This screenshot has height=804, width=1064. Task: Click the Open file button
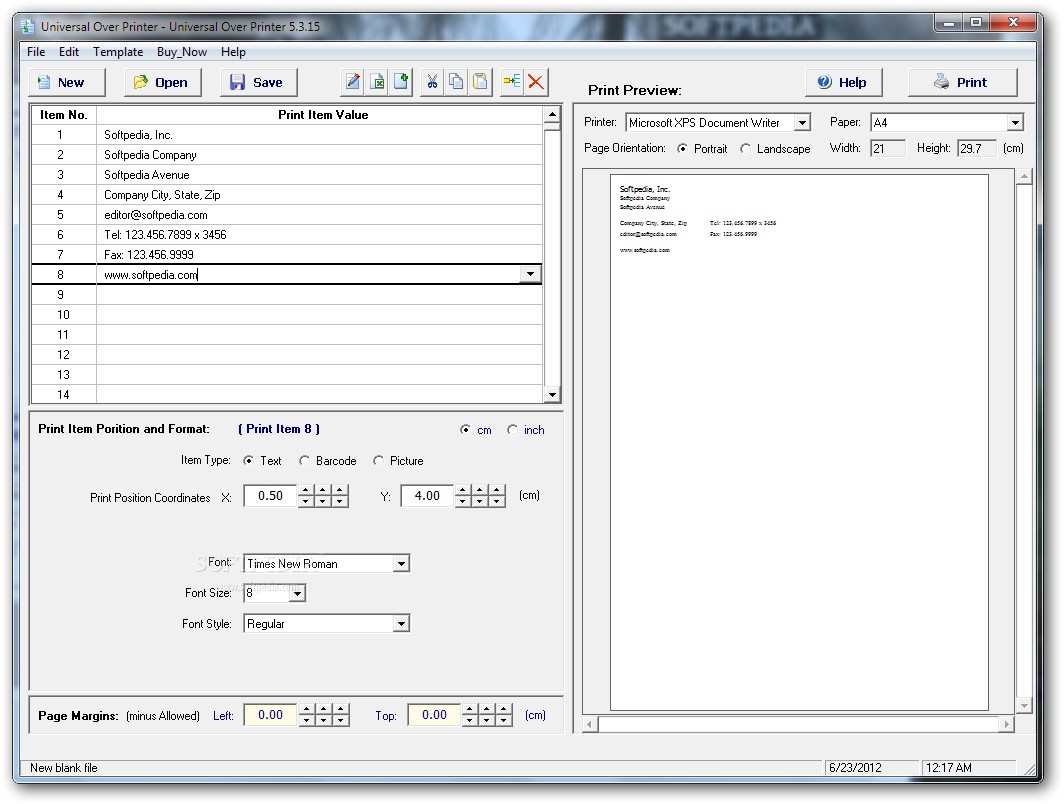[163, 82]
